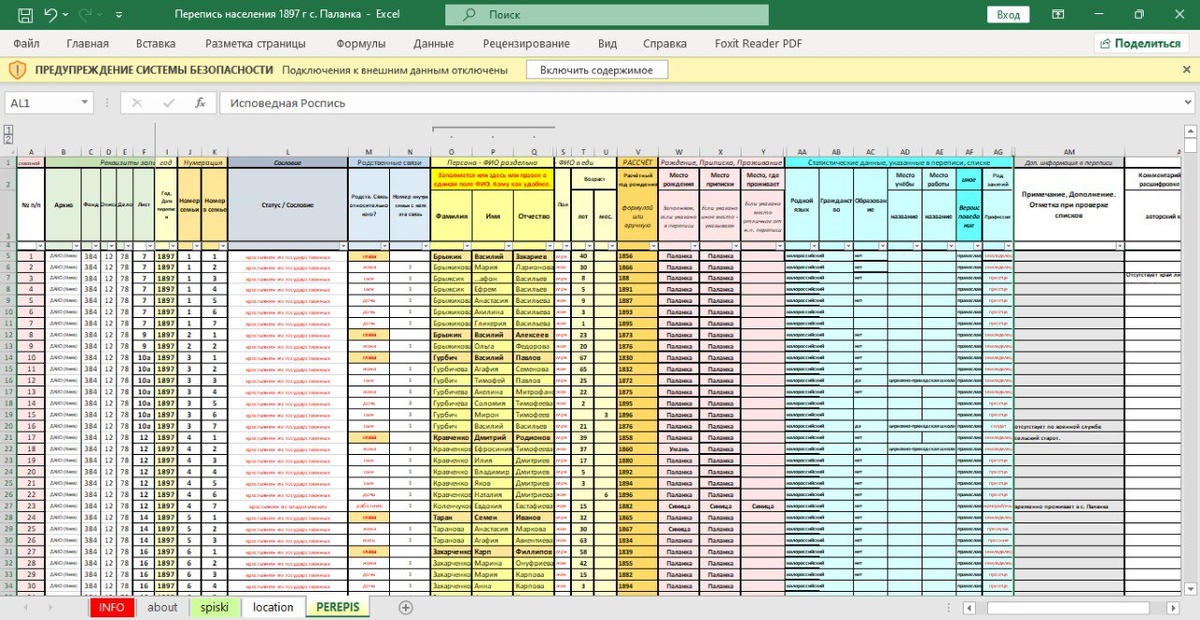Click inside the Поиск search field

609,15
